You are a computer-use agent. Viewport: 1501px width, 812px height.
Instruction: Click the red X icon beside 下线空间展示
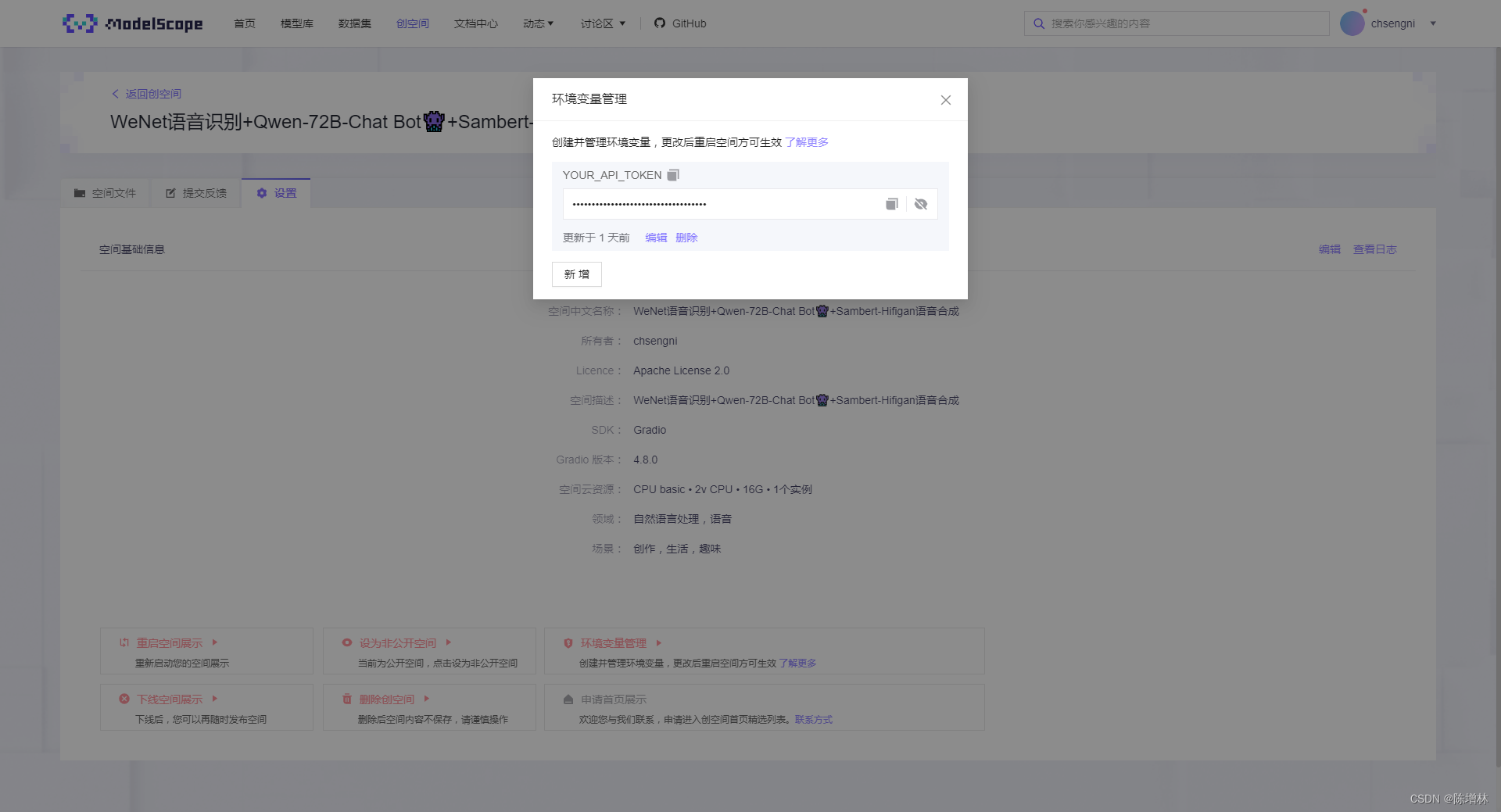tap(124, 699)
